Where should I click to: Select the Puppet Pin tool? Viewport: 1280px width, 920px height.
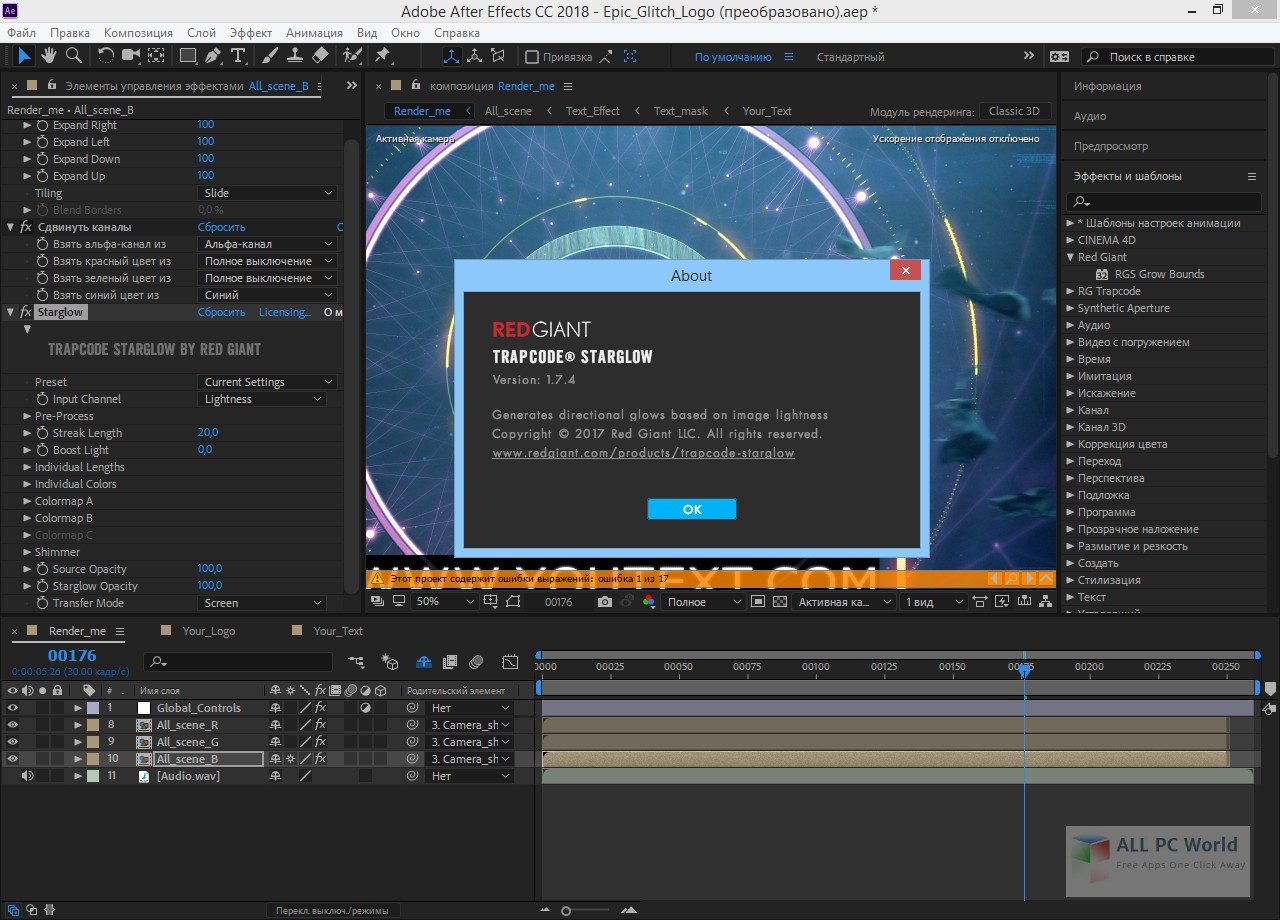382,56
